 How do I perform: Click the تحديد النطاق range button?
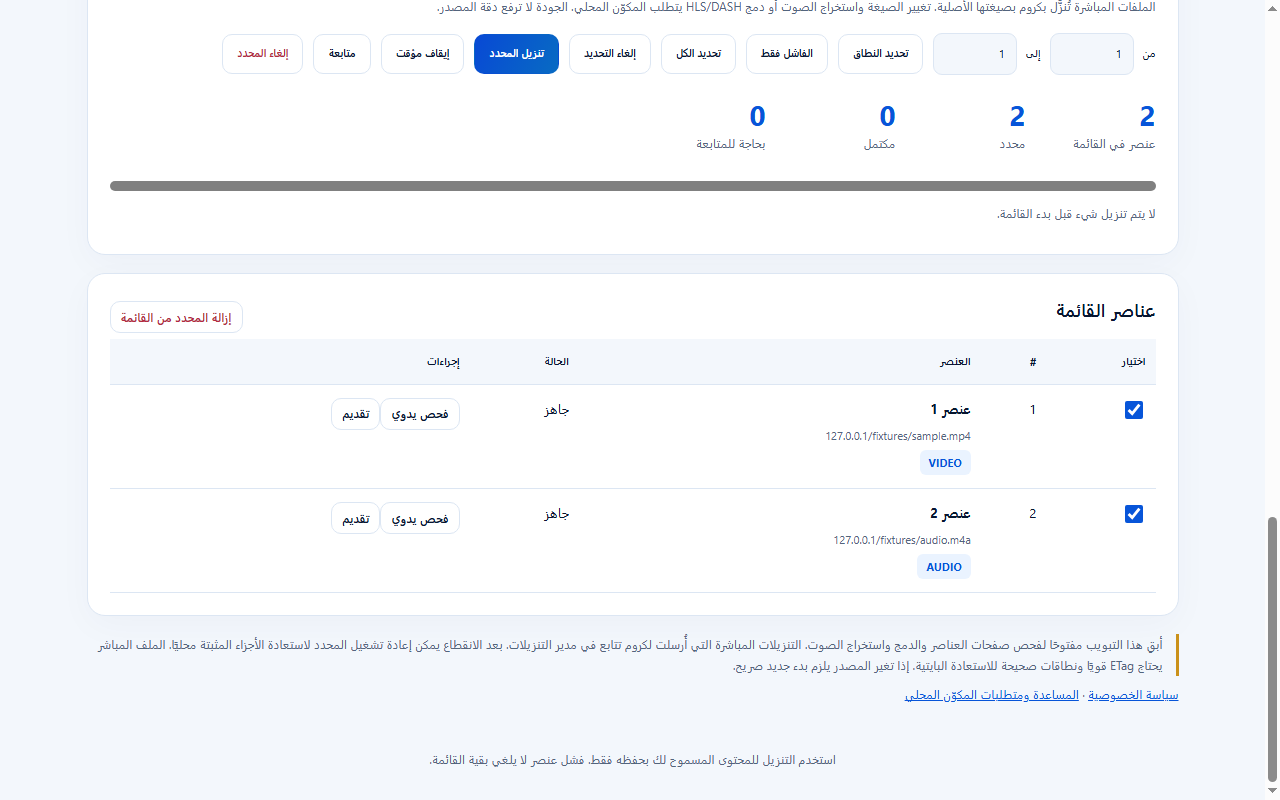(x=881, y=54)
